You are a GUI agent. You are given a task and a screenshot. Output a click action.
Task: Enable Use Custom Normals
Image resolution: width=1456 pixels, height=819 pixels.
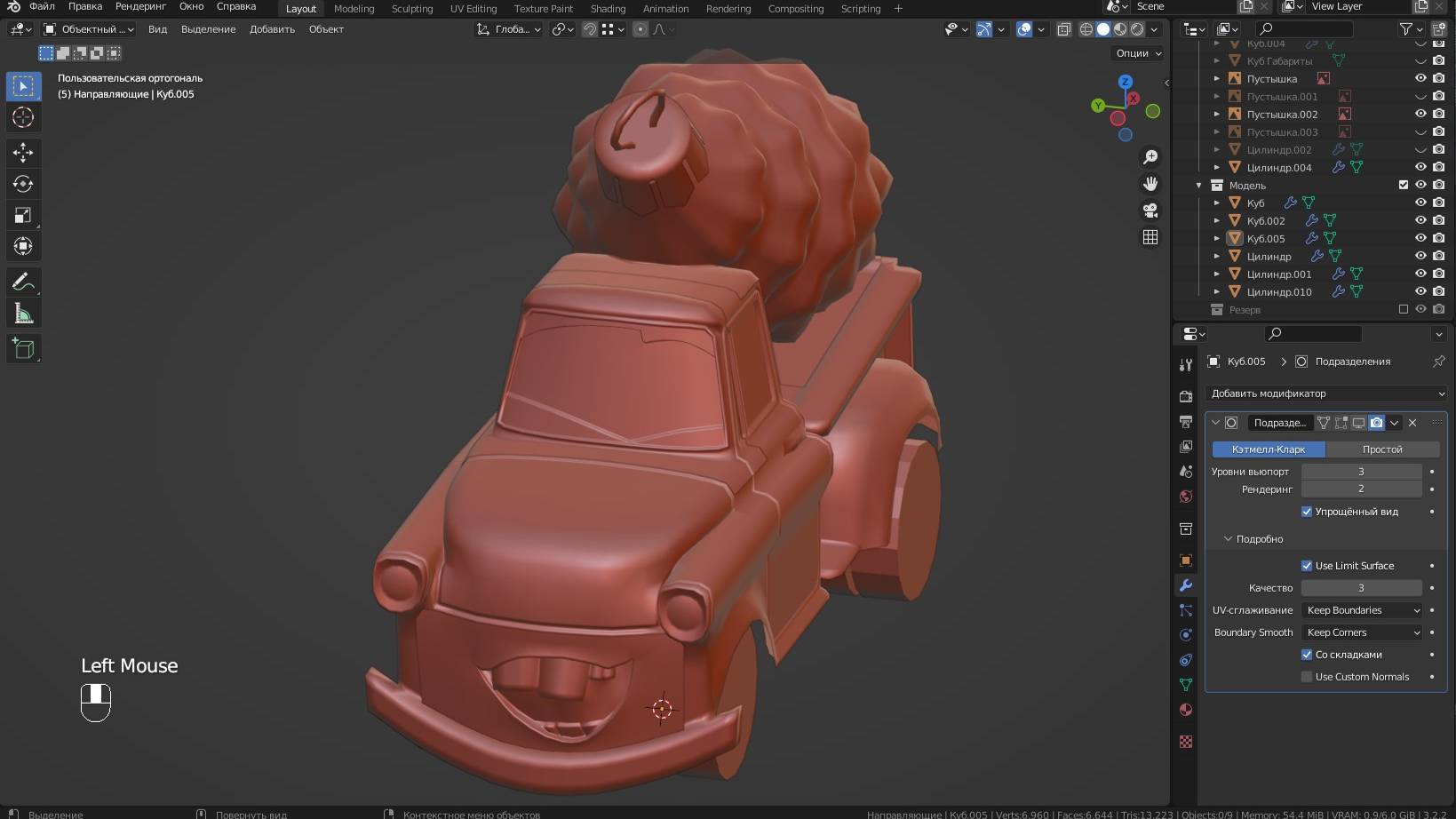point(1307,677)
